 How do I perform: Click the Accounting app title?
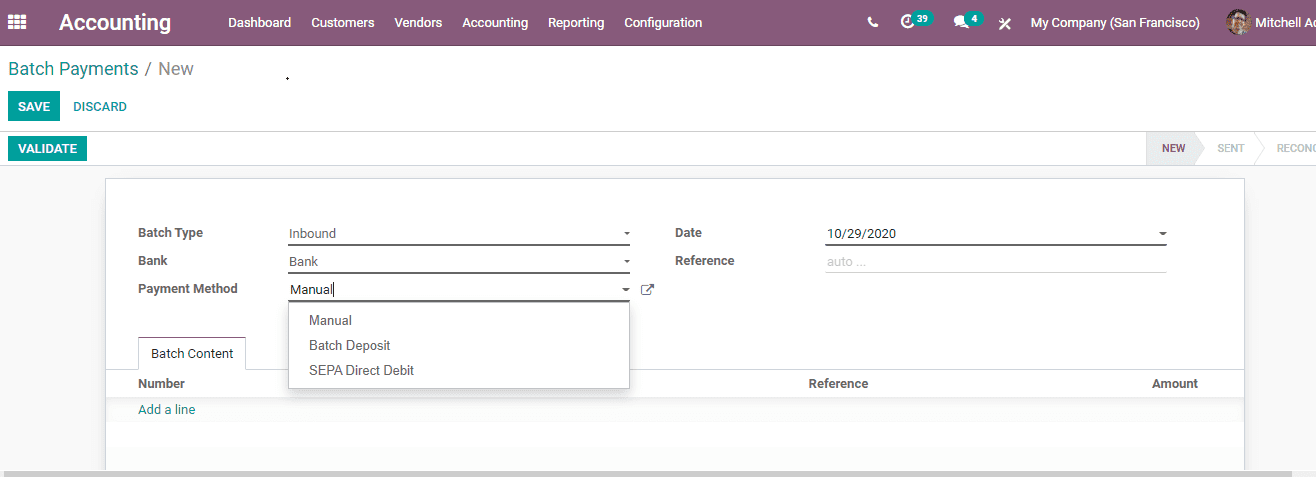coord(115,22)
